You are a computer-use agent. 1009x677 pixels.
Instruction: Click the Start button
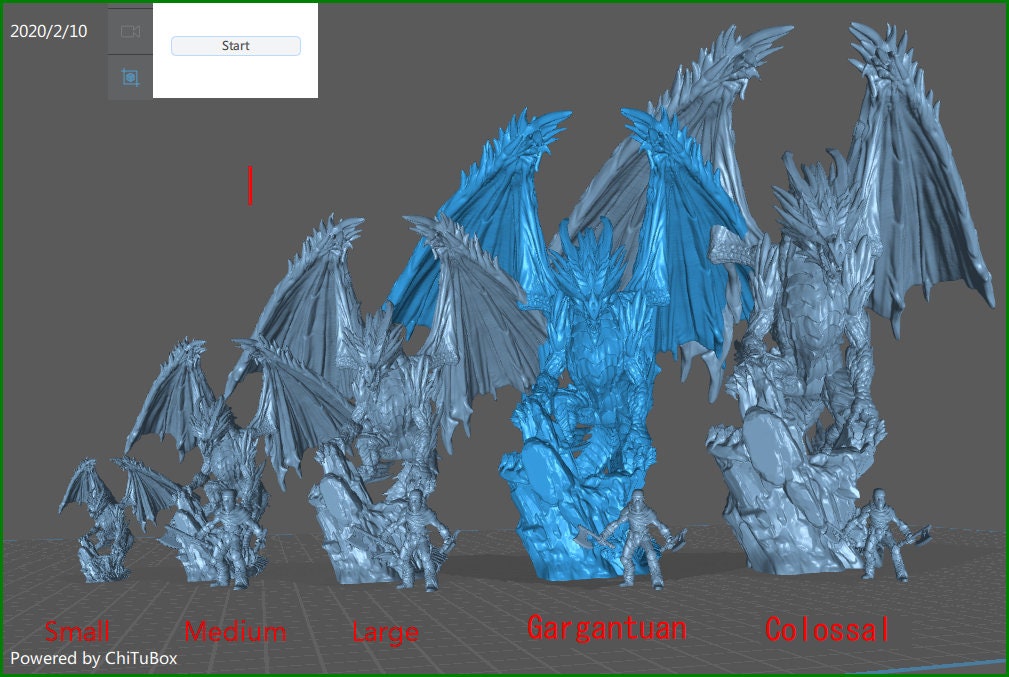point(236,46)
